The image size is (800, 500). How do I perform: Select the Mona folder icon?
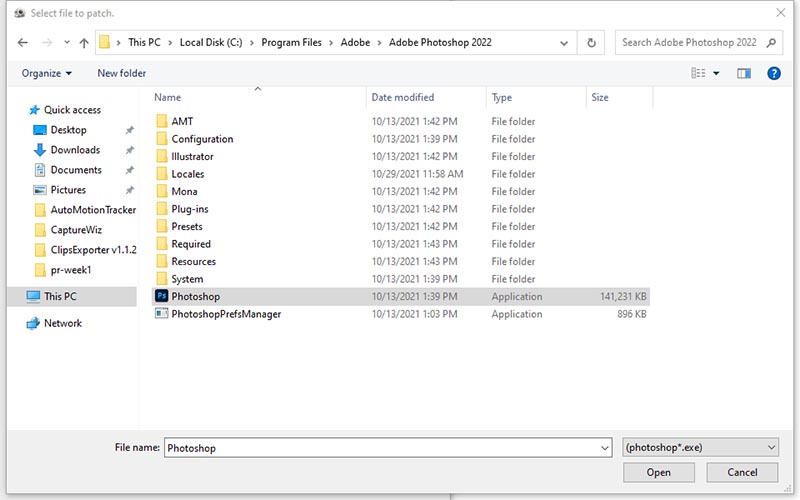(162, 191)
